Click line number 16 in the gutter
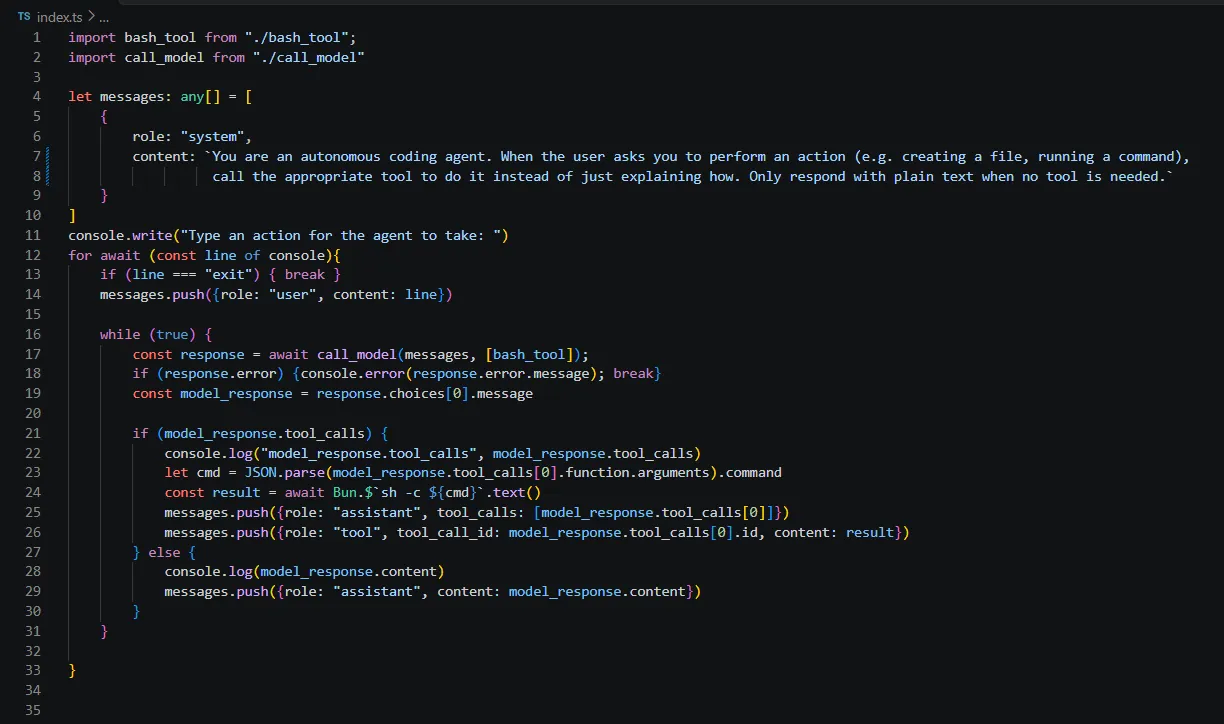 click(x=34, y=334)
